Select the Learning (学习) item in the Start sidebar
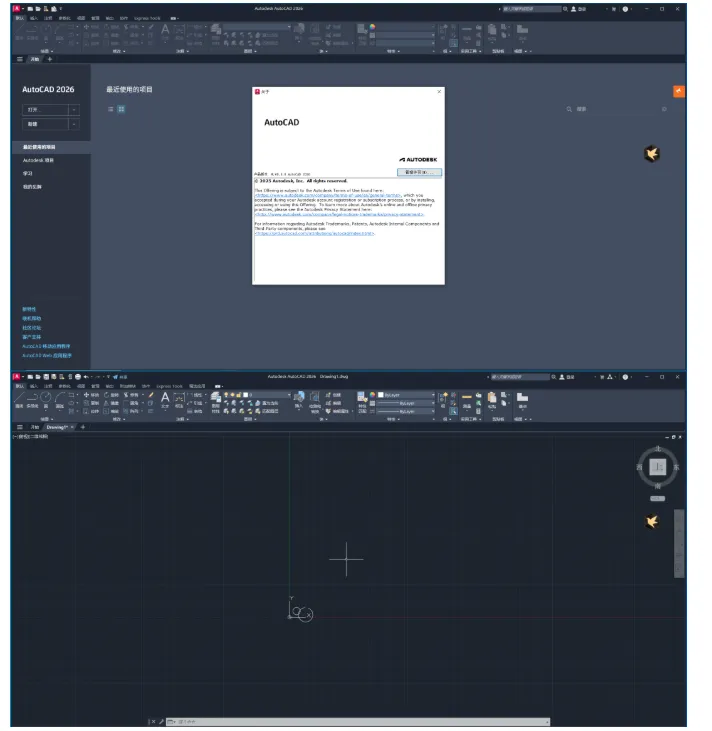The image size is (712, 731). 28,173
